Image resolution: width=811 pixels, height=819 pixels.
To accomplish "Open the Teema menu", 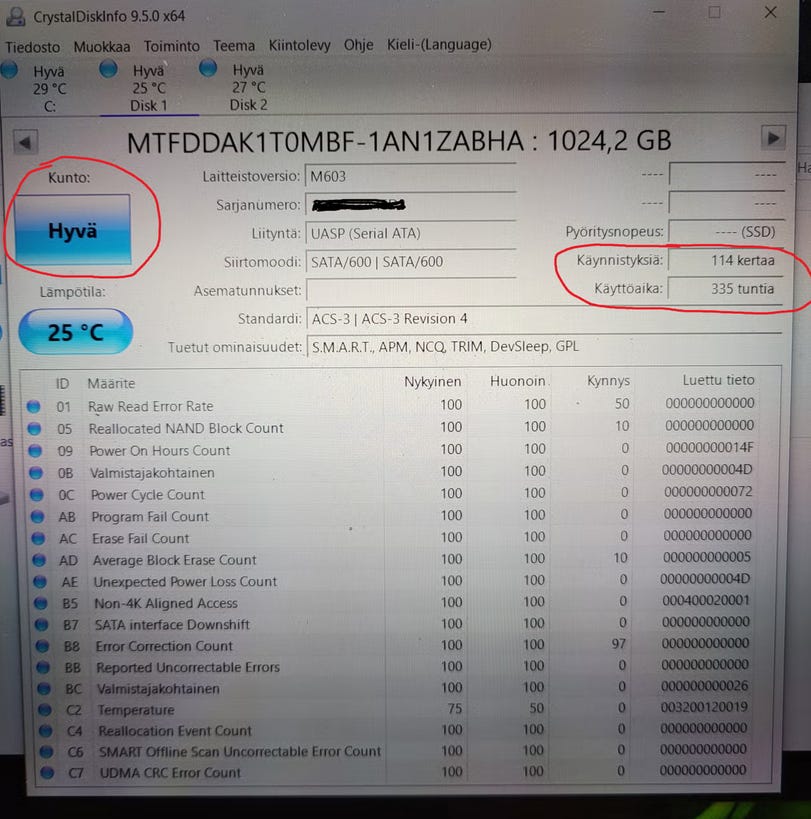I will (x=234, y=46).
